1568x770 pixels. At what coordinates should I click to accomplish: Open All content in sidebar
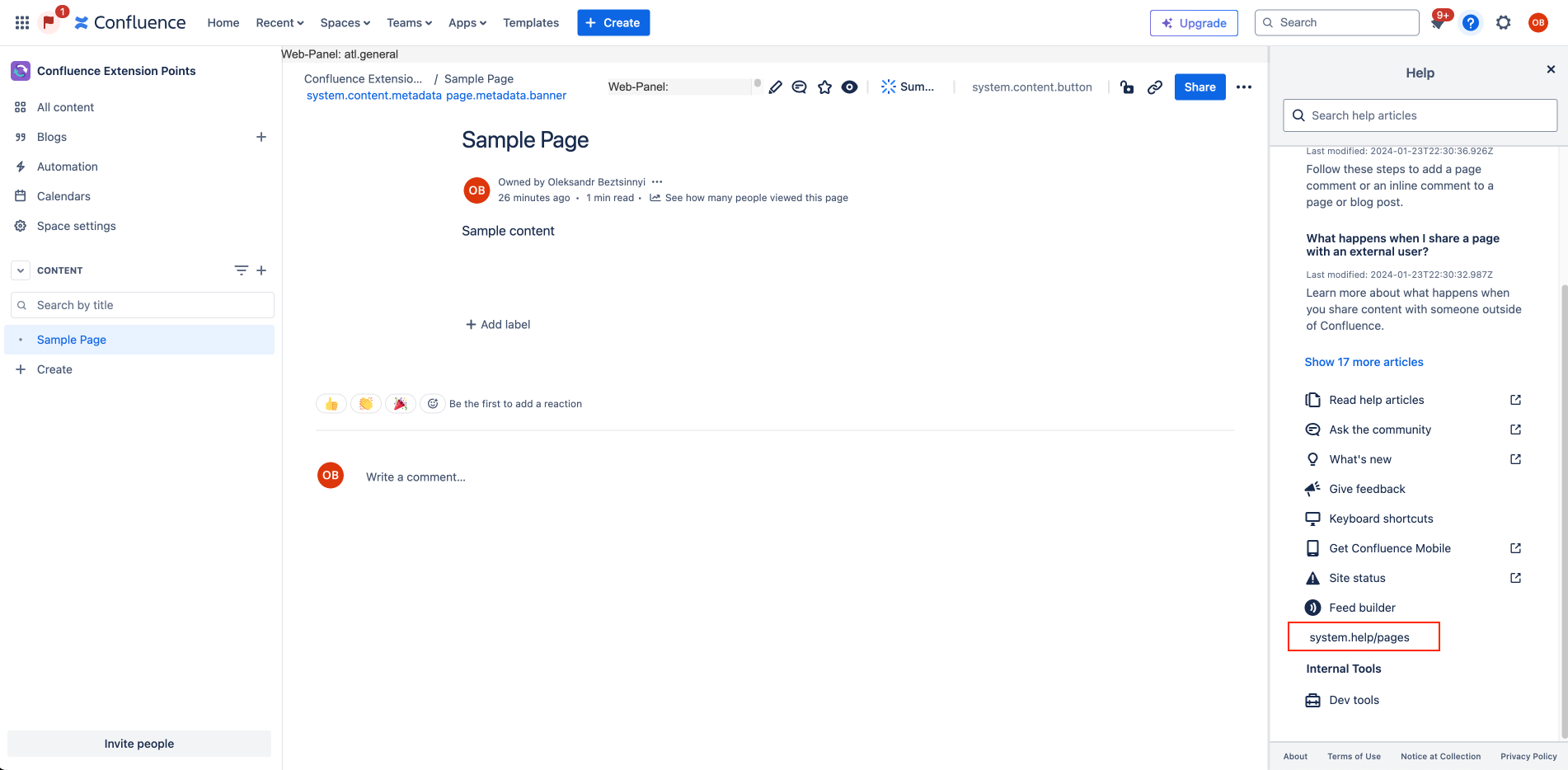click(140, 107)
